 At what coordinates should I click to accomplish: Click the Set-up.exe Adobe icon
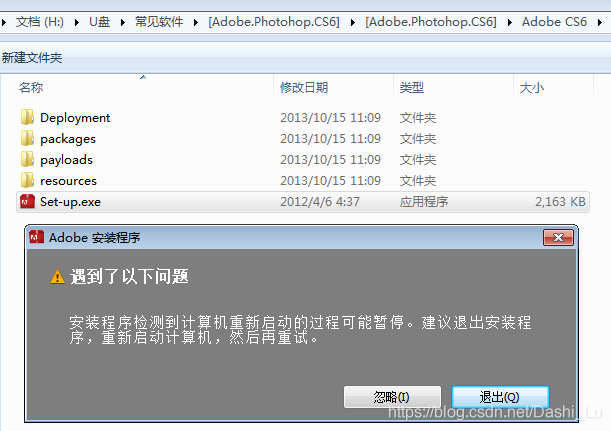(27, 202)
